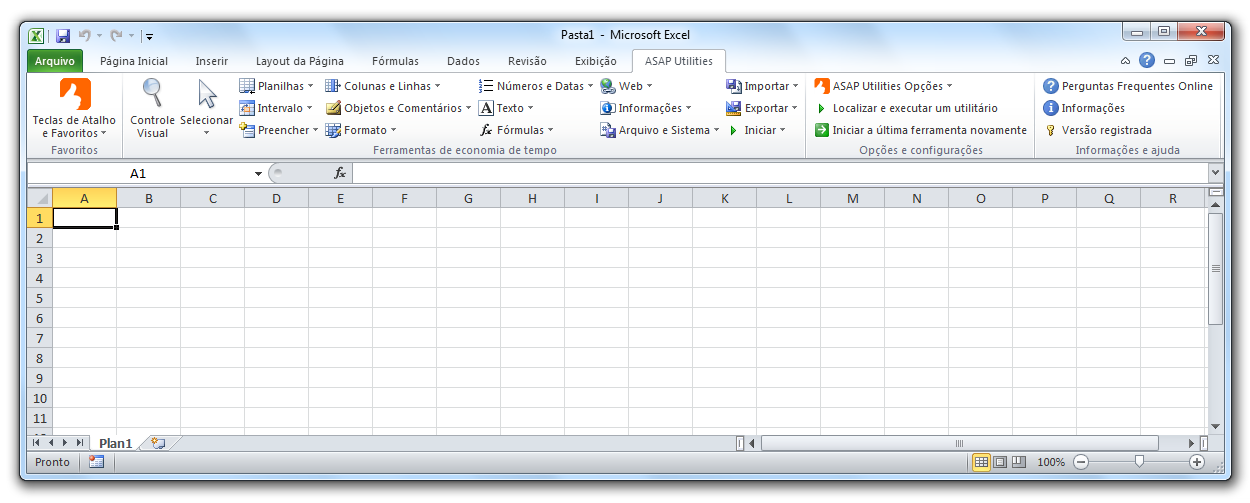Switch to Revisão tab
This screenshot has height=503, width=1250.
tap(527, 61)
